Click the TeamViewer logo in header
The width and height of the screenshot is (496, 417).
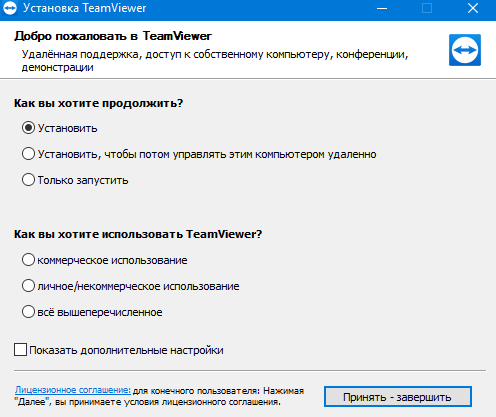(x=465, y=50)
